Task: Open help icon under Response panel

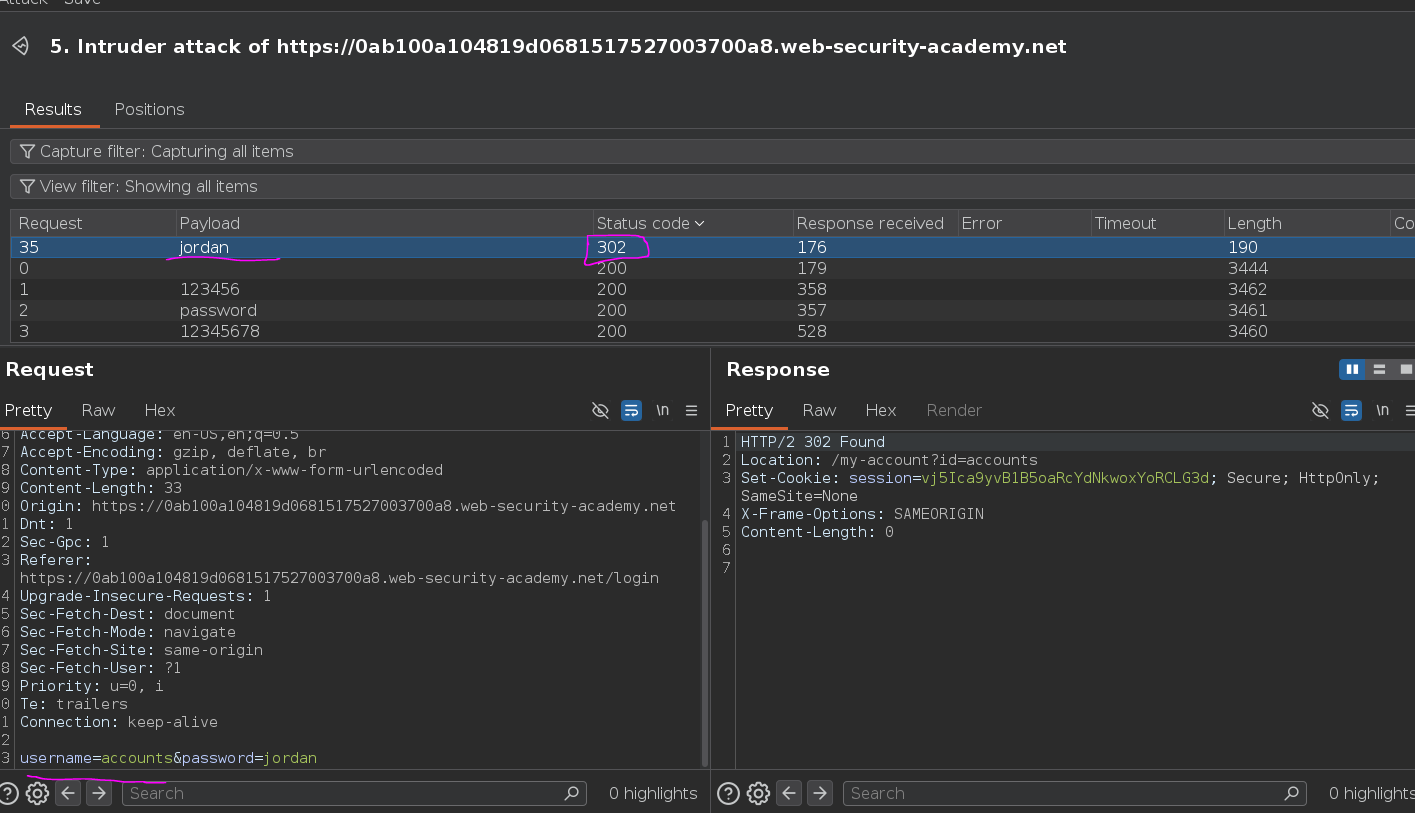Action: (729, 793)
